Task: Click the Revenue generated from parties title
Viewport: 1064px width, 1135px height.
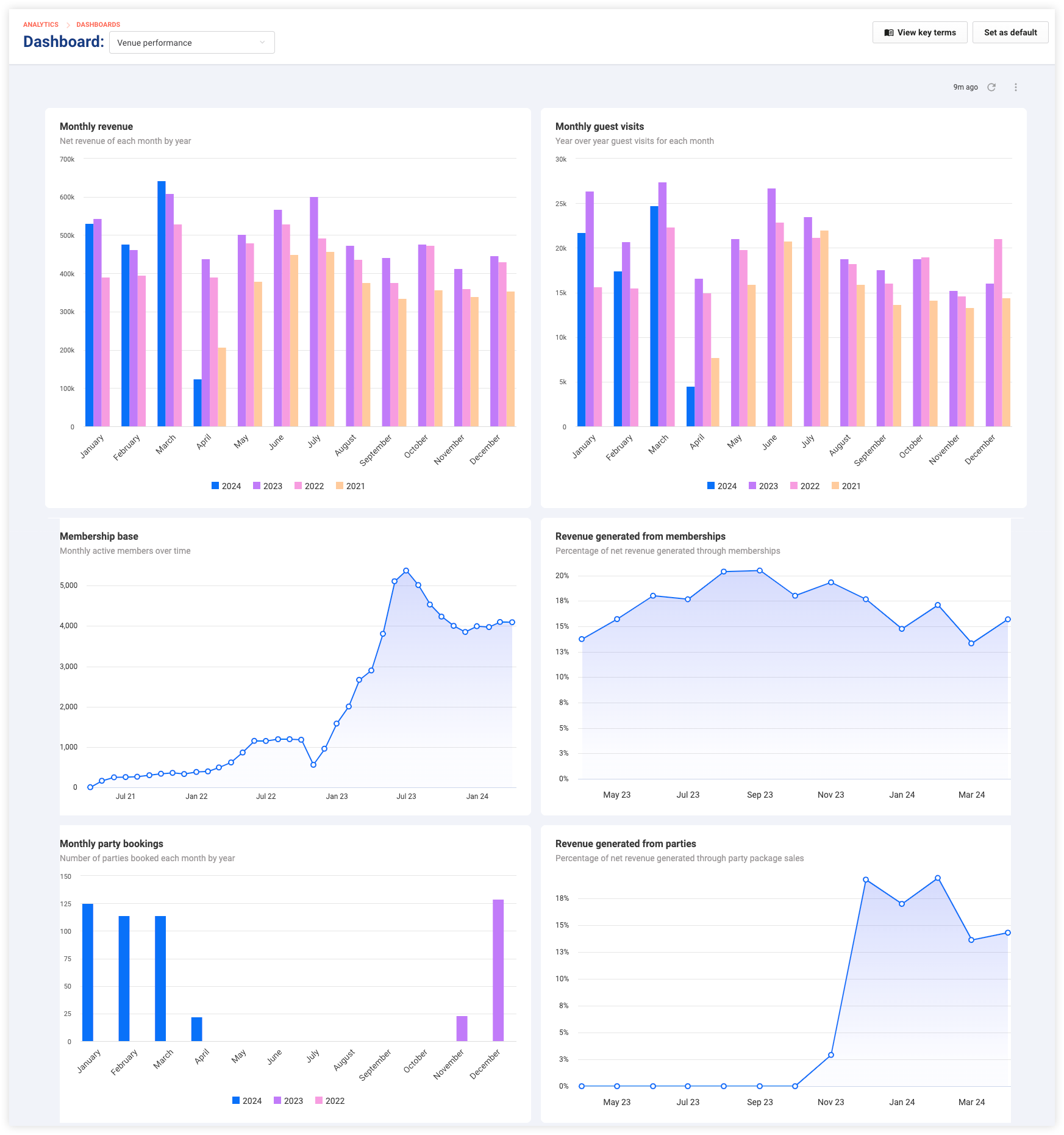Action: click(x=626, y=843)
